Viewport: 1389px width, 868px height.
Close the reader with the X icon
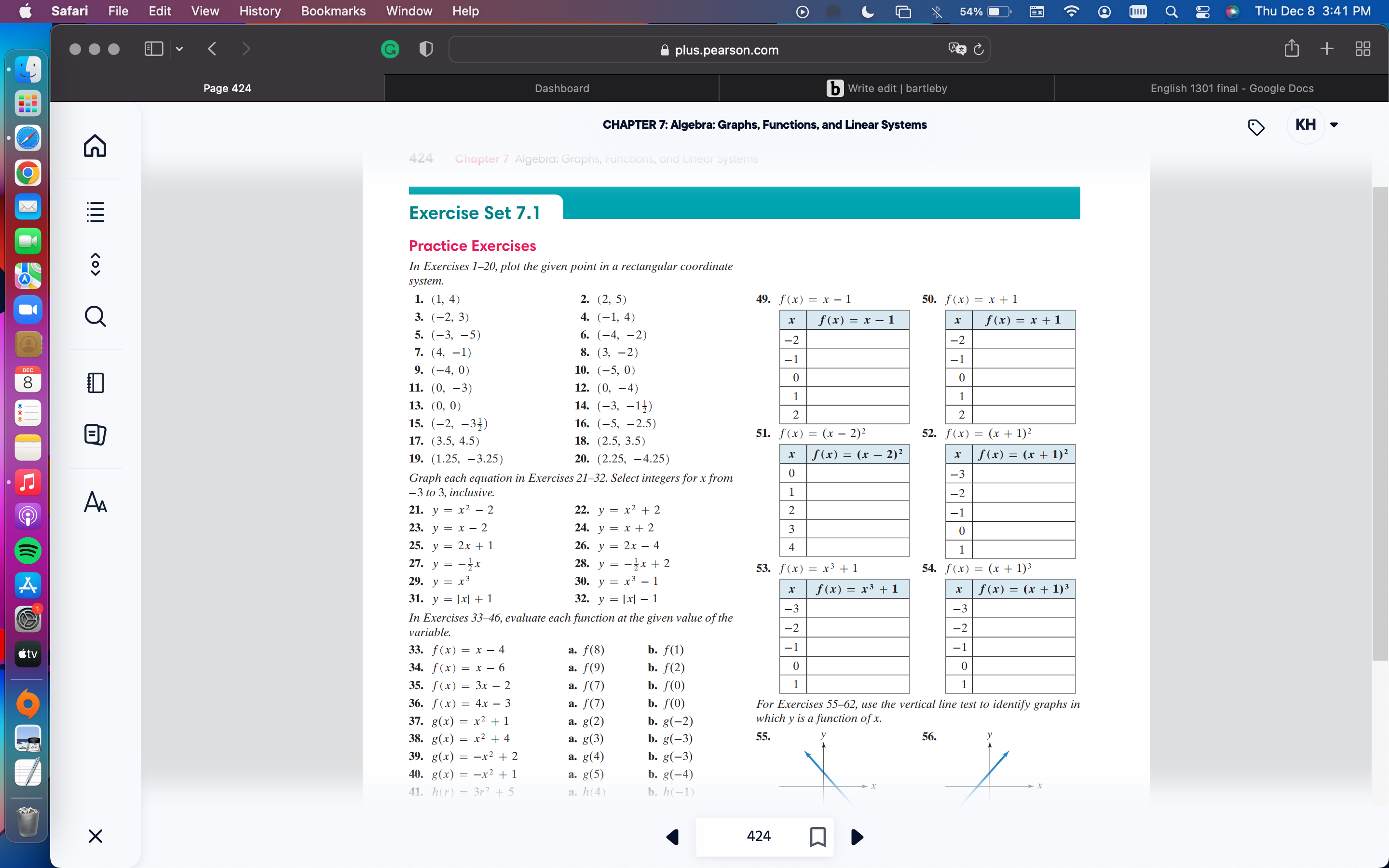95,836
